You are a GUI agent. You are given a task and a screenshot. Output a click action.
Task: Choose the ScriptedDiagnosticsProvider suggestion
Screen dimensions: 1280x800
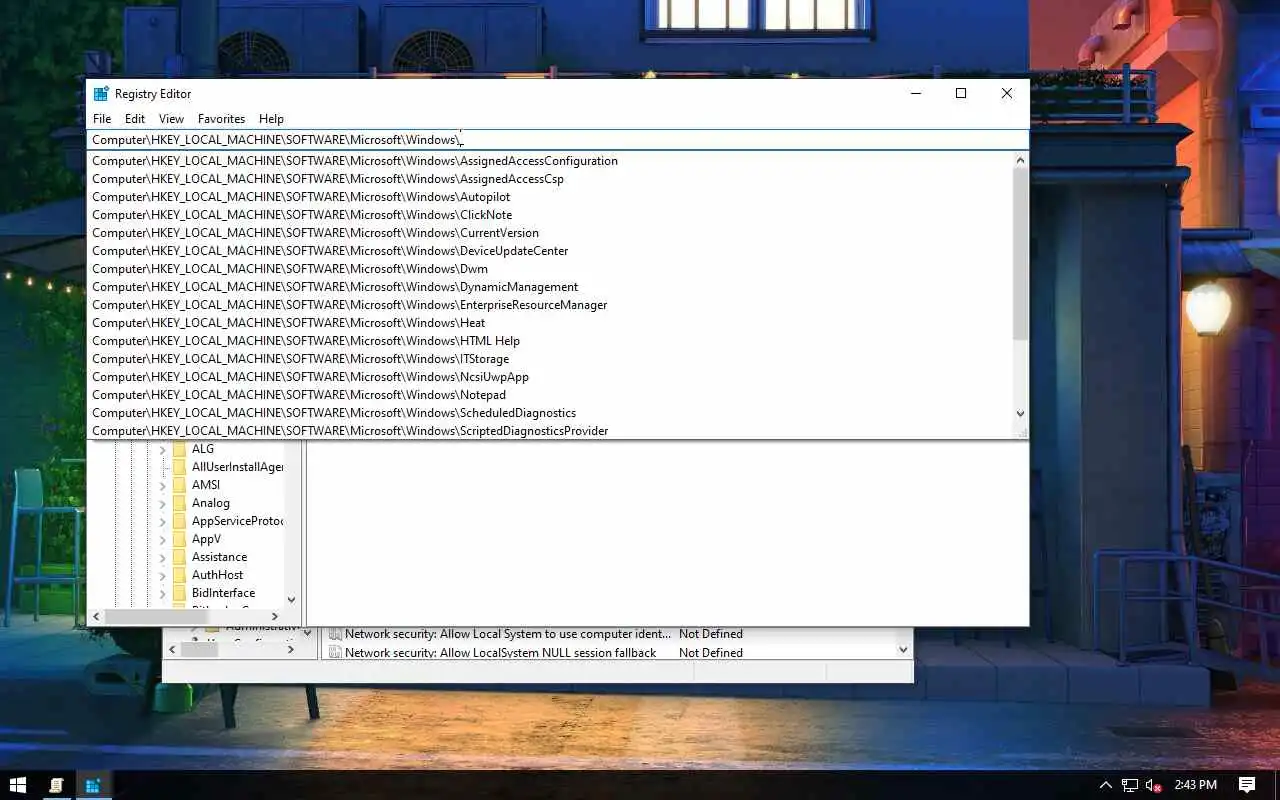pos(550,431)
